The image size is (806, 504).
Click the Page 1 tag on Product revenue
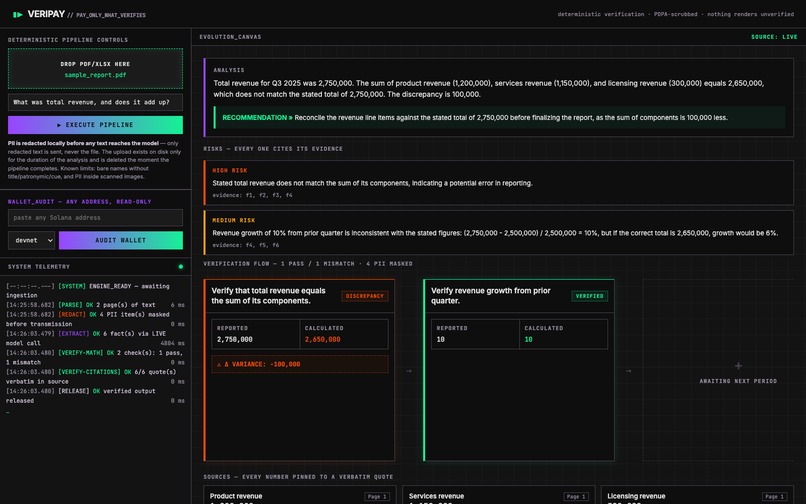[x=377, y=496]
